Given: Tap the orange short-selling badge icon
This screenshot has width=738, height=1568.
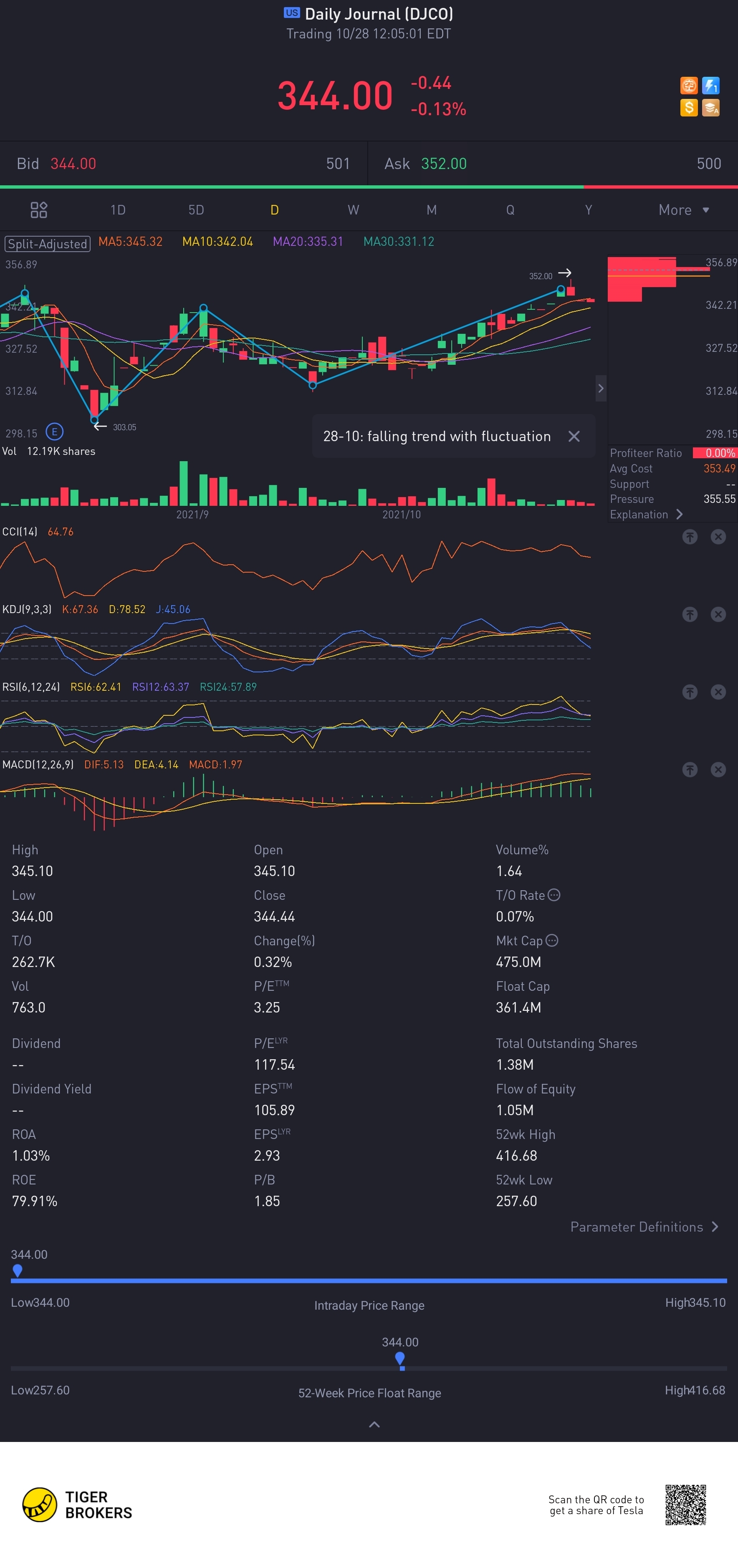Looking at the screenshot, I should pyautogui.click(x=689, y=85).
